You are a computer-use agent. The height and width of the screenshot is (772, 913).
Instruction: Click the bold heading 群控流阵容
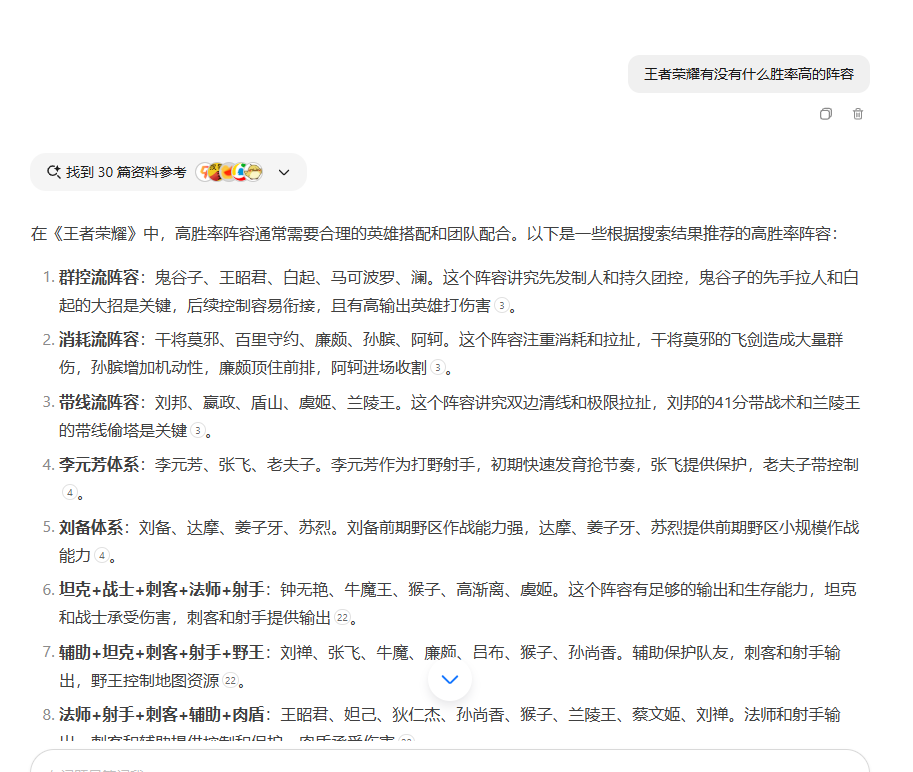[x=98, y=278]
